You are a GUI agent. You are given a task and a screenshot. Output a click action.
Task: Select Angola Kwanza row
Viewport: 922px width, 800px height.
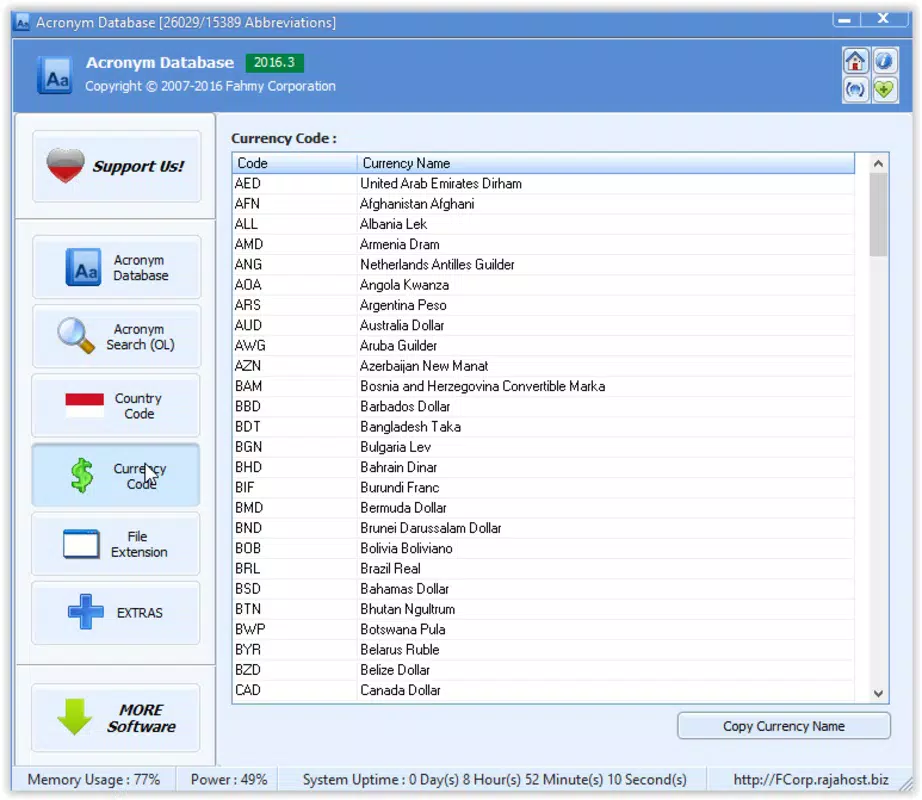point(543,284)
